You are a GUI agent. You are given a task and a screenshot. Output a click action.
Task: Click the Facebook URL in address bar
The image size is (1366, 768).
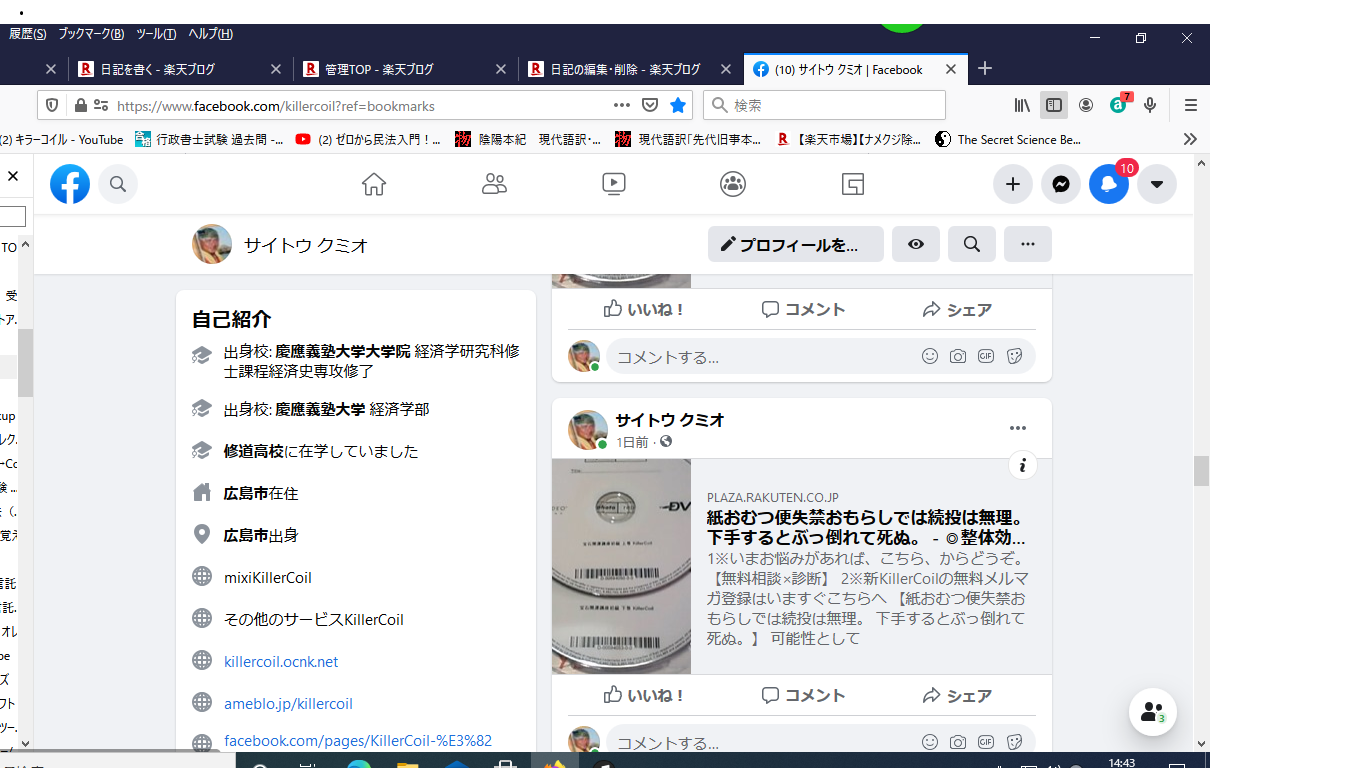(276, 105)
